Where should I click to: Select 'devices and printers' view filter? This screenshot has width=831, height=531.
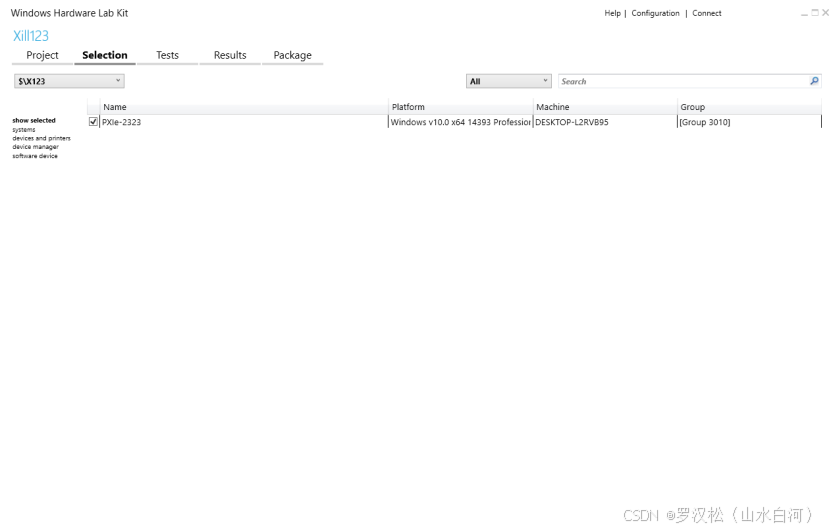click(x=41, y=138)
